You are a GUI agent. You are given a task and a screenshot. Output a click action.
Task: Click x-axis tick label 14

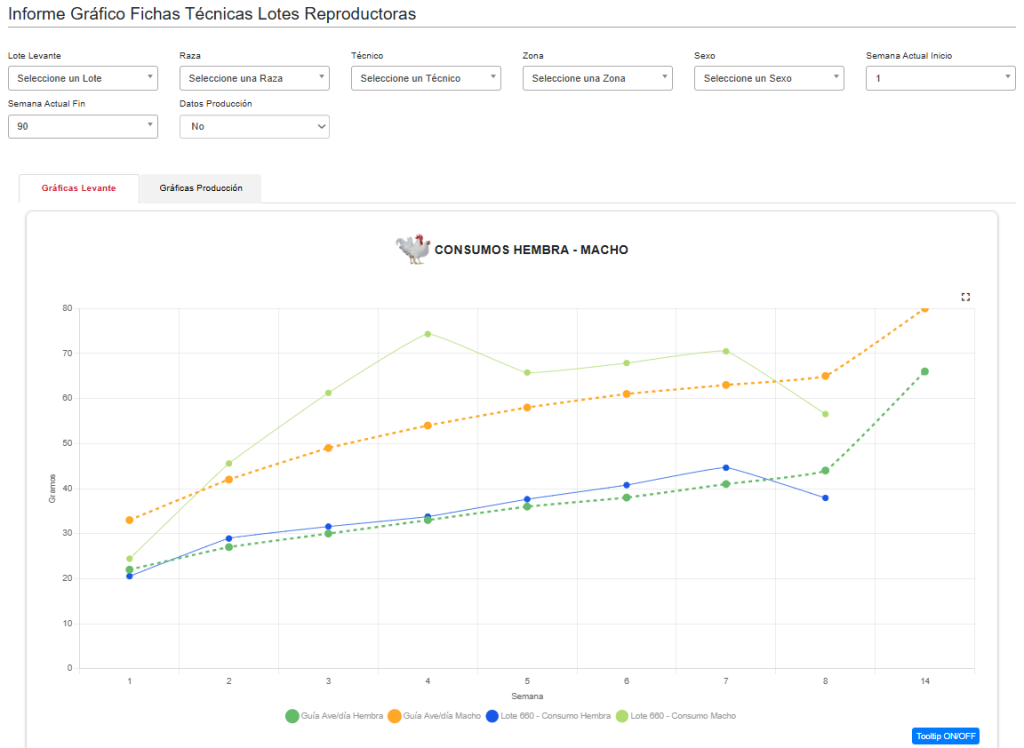[x=925, y=681]
